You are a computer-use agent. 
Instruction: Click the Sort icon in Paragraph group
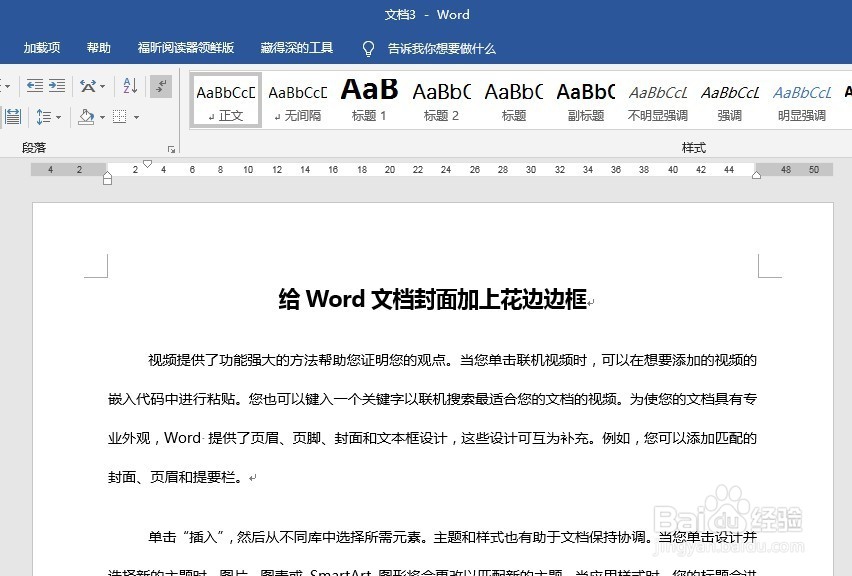[129, 87]
